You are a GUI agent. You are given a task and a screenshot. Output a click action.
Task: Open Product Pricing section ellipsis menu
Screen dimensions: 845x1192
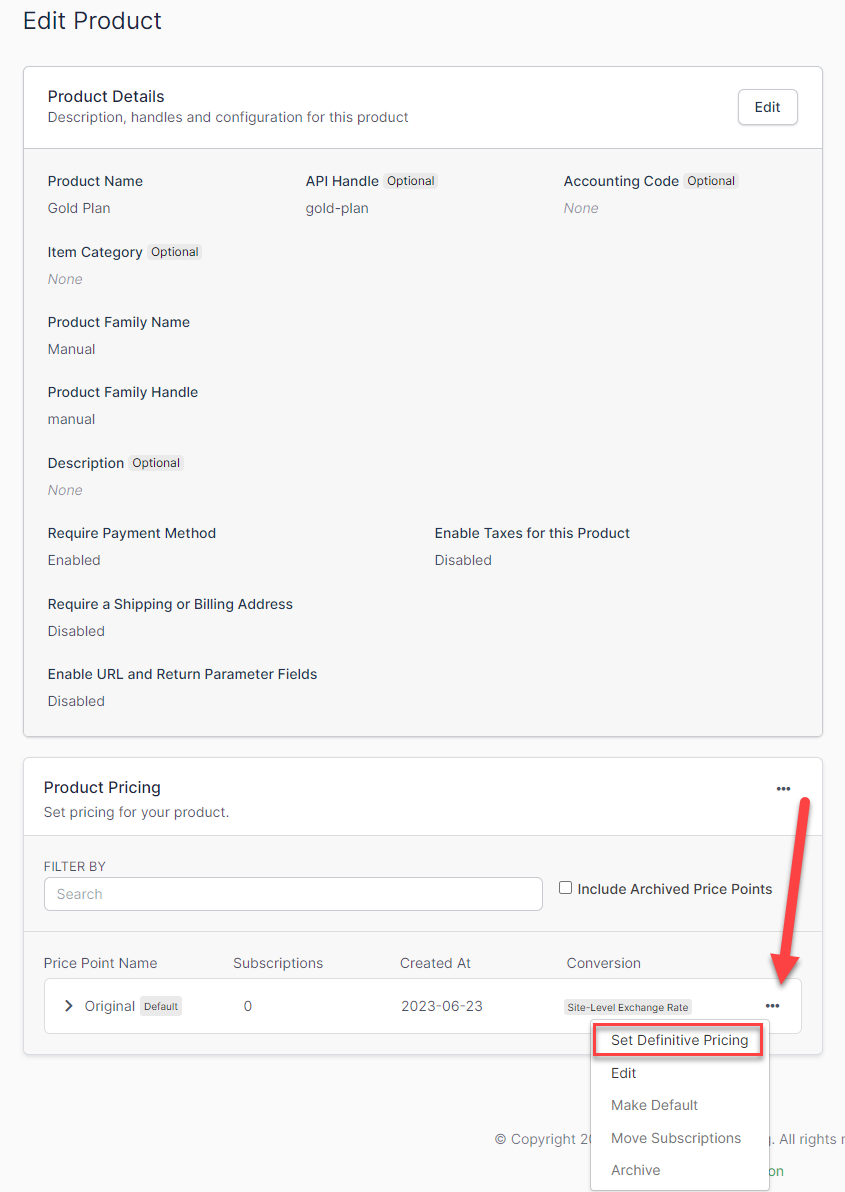tap(783, 789)
